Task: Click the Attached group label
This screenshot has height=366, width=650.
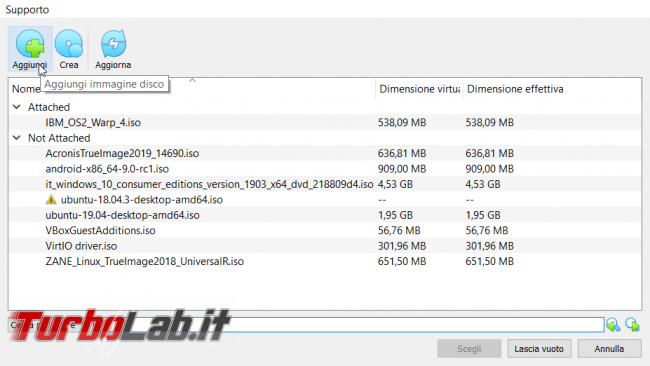Action: click(49, 107)
